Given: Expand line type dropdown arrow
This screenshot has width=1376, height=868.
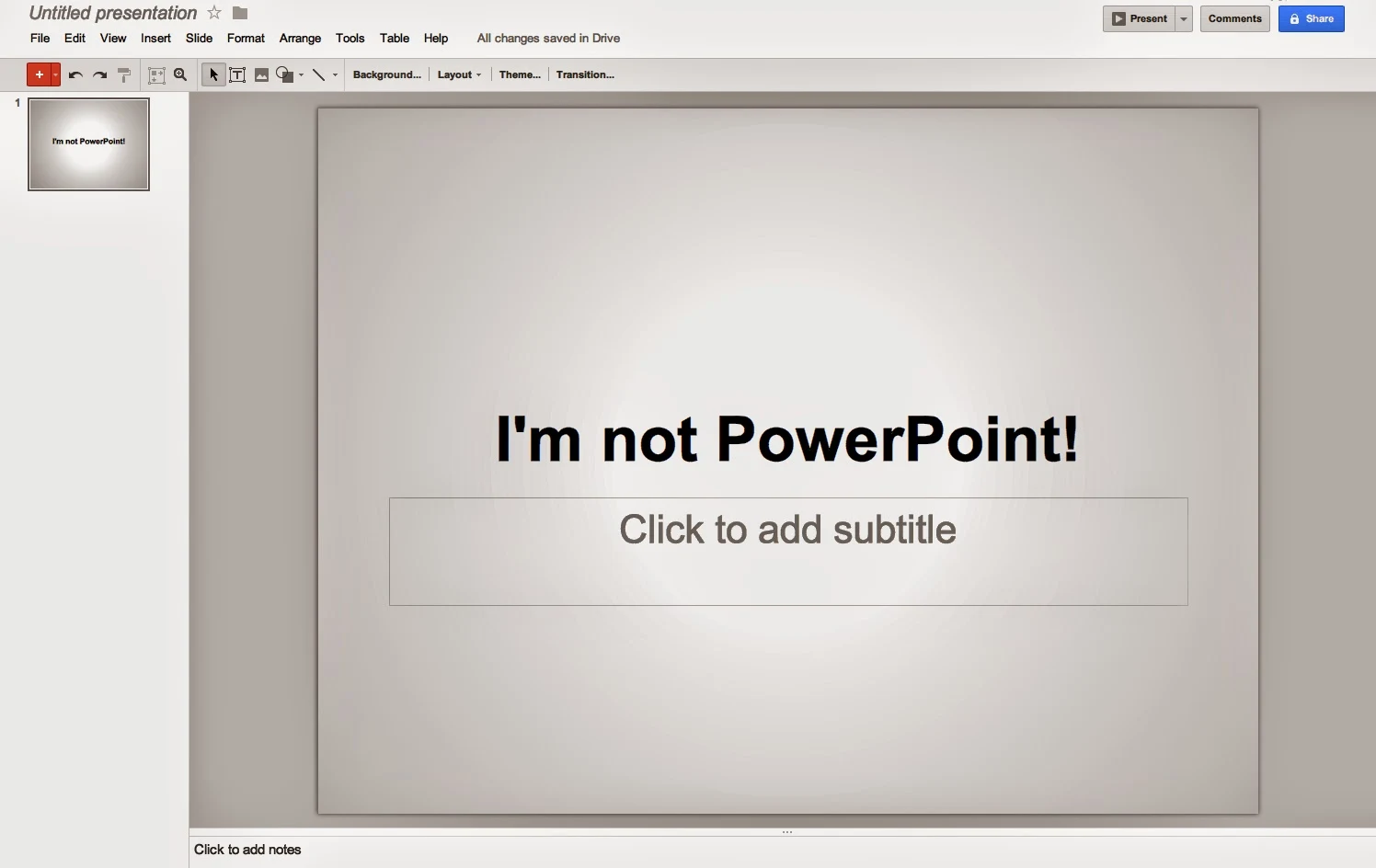Looking at the screenshot, I should click(335, 75).
